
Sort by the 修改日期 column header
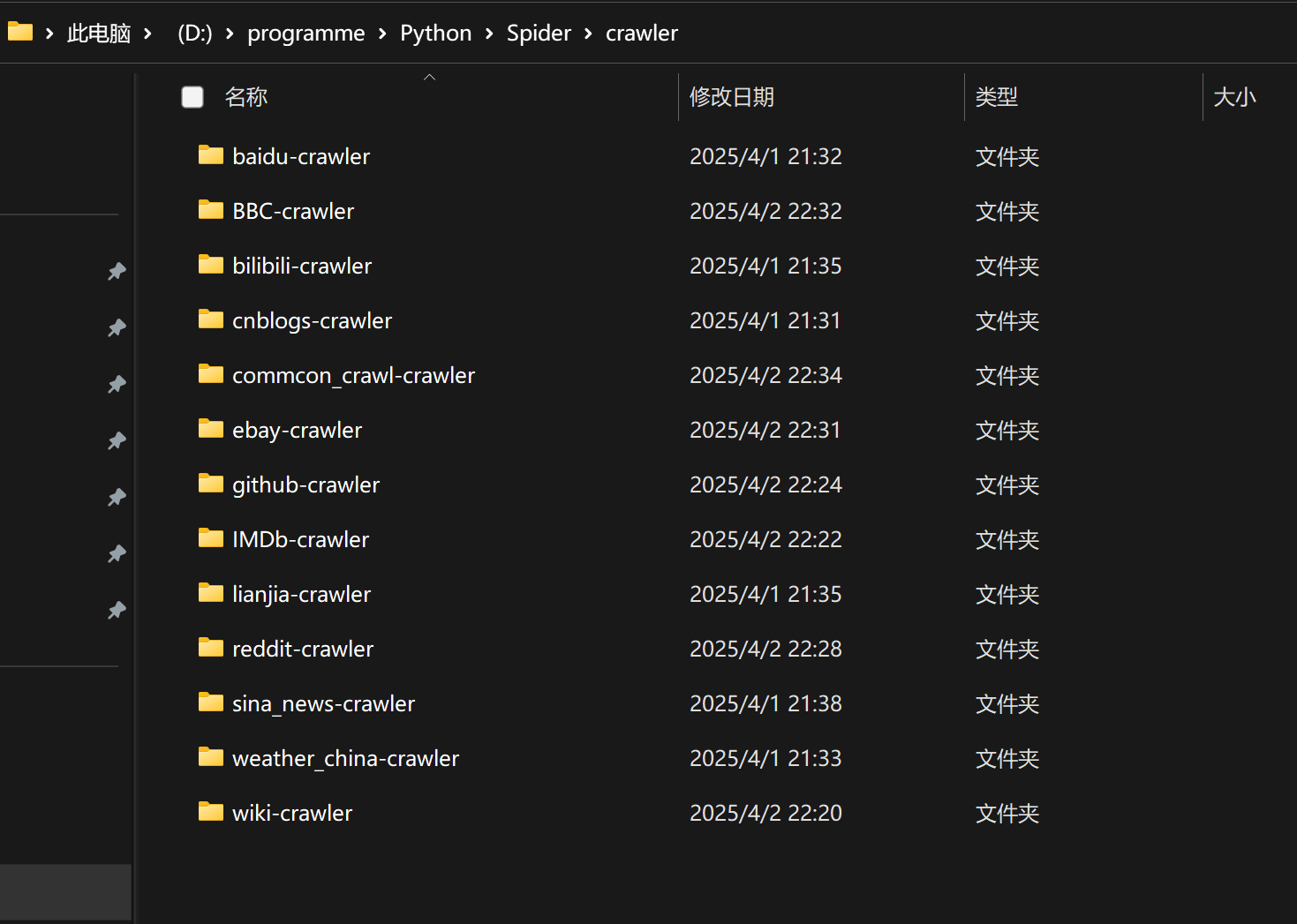(x=732, y=97)
